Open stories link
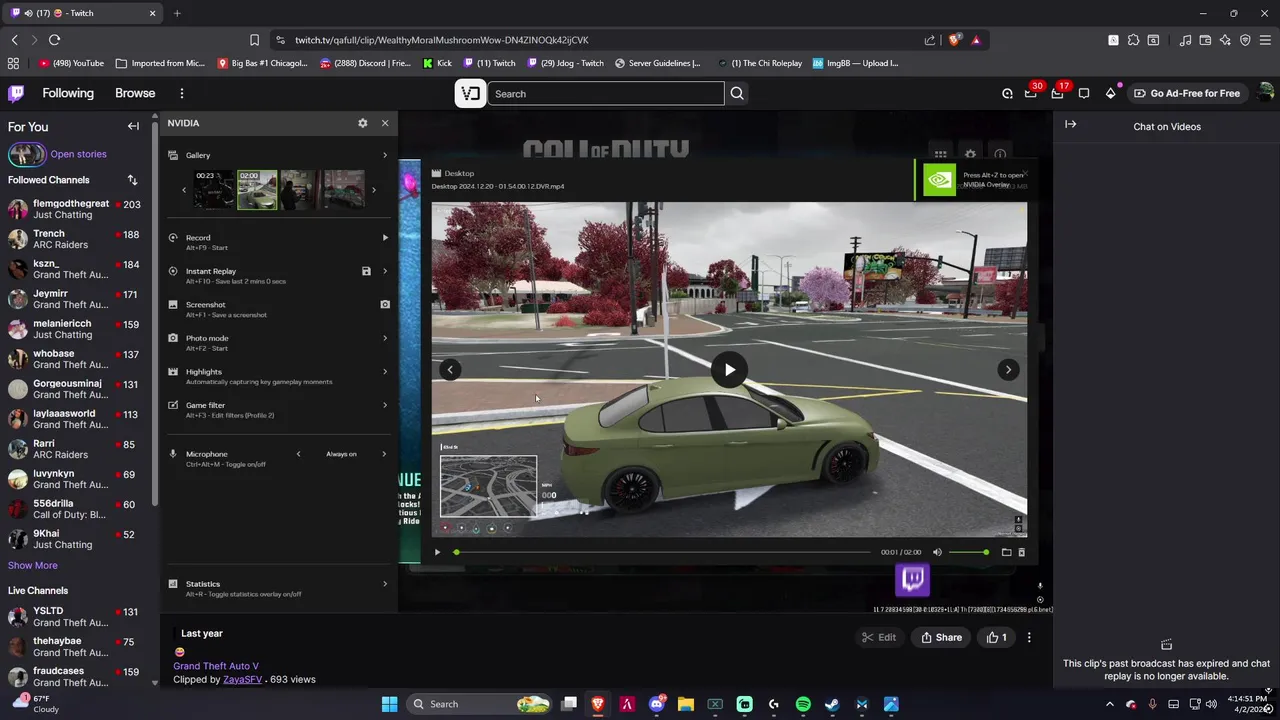Image resolution: width=1280 pixels, height=720 pixels. click(x=78, y=154)
